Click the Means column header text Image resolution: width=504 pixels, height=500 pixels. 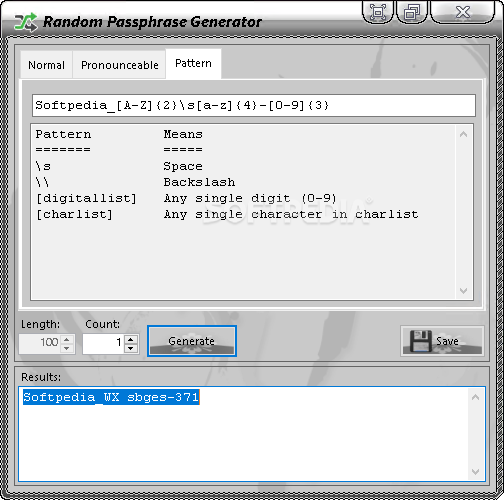(x=183, y=134)
